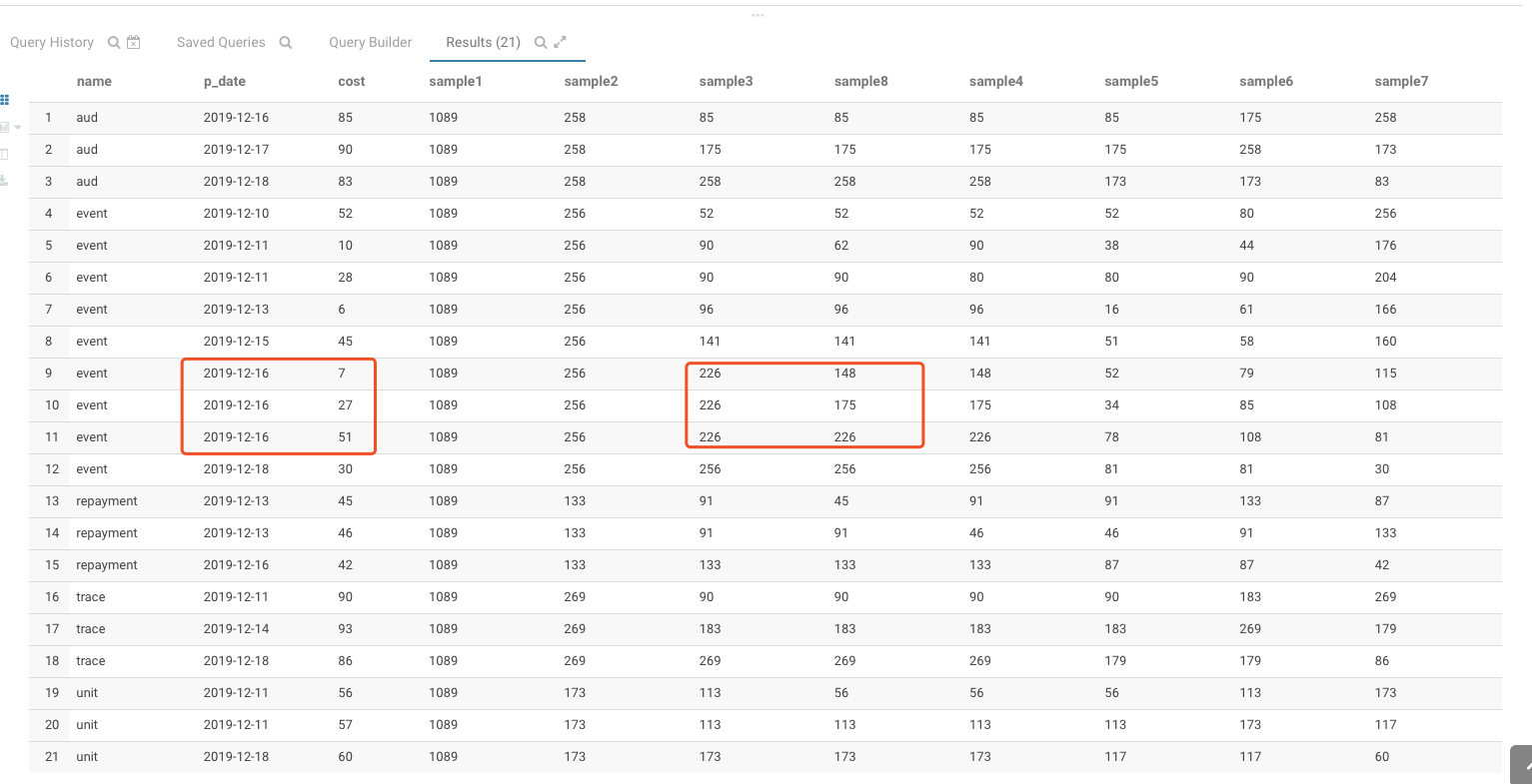This screenshot has height=784, width=1532.
Task: Show the column list panel
Action: tap(5, 154)
